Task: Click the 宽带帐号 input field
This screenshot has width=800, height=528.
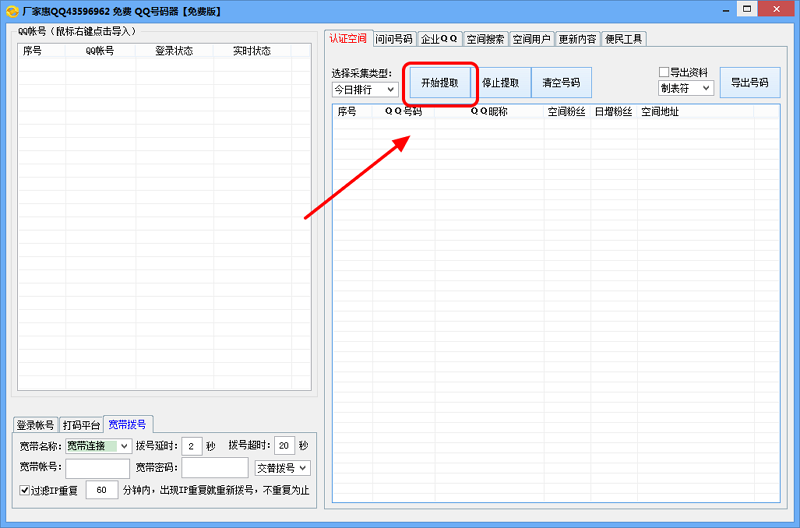Action: 97,468
